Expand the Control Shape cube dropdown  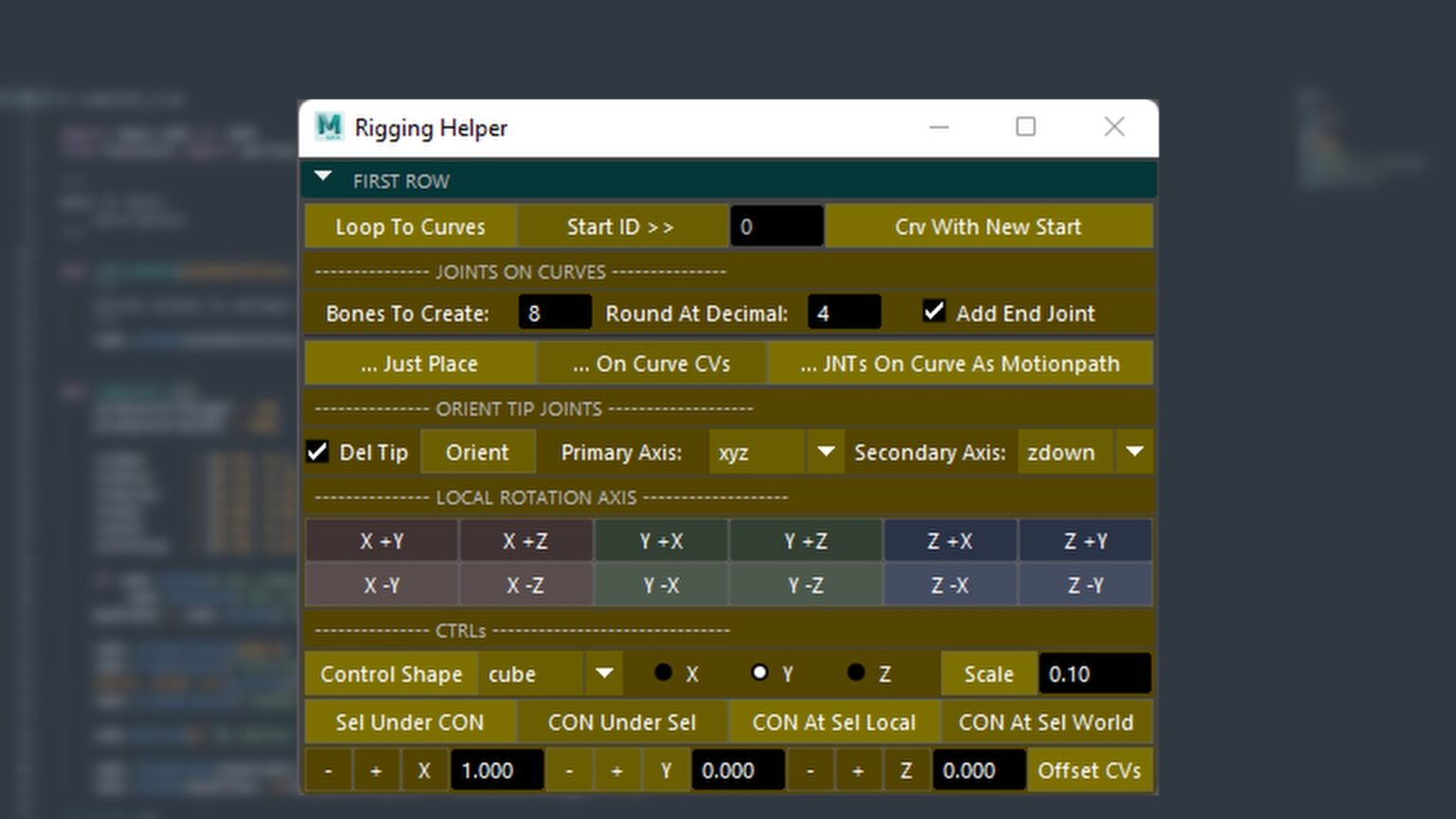coord(604,674)
